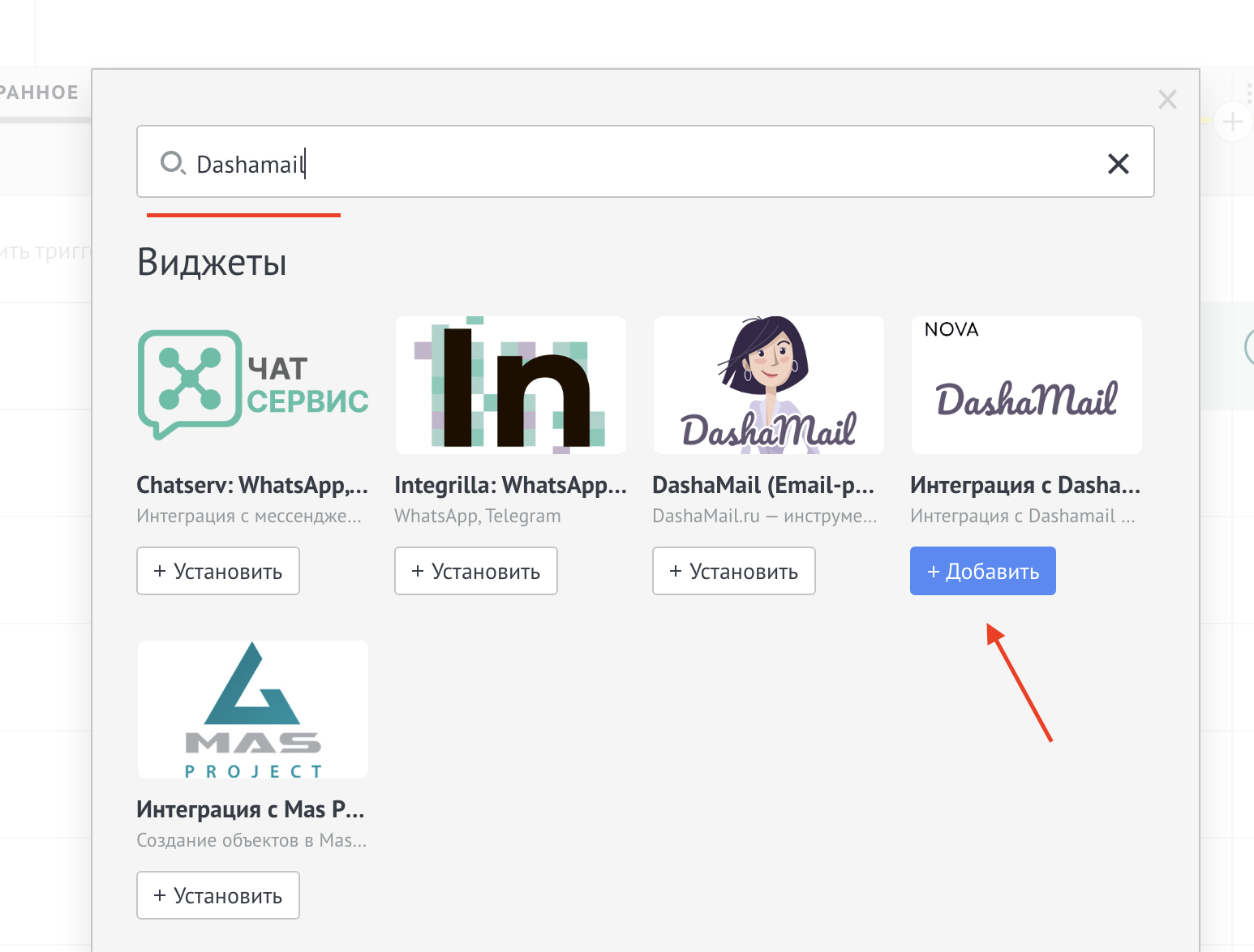This screenshot has width=1254, height=952.
Task: Select the Mas Project logo tile
Action: click(x=252, y=710)
